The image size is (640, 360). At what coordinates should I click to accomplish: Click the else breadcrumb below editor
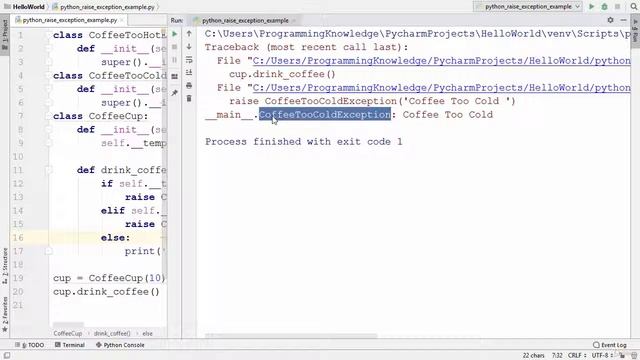147,333
